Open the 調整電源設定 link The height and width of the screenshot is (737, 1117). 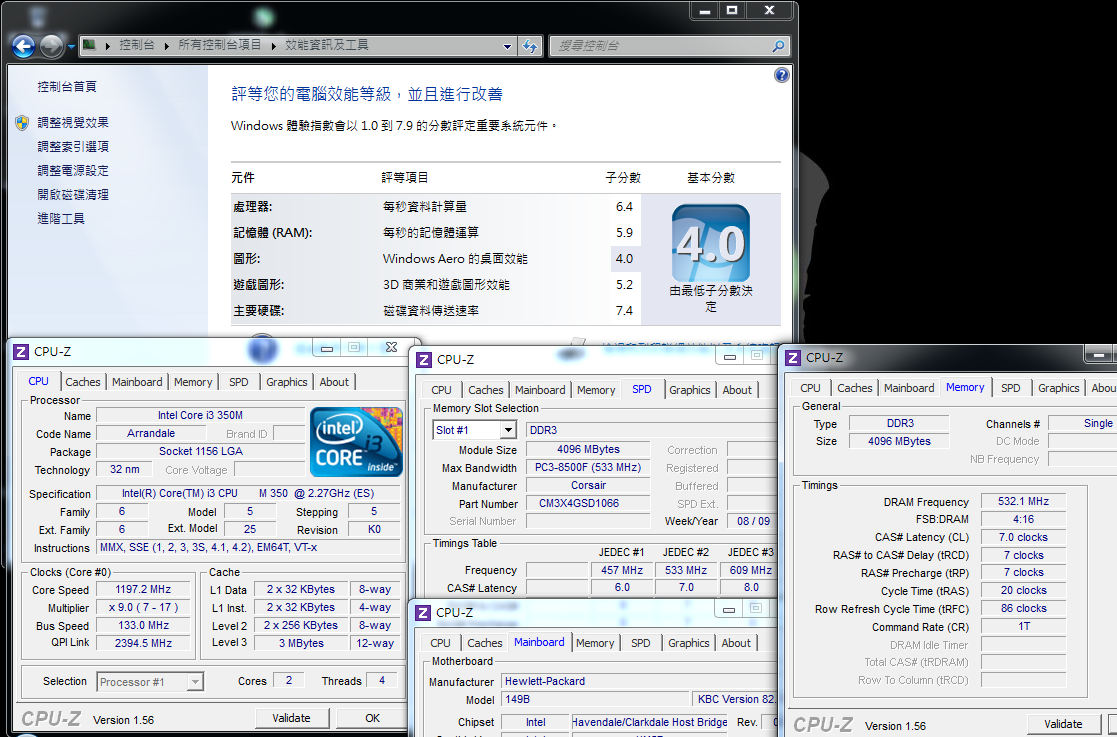click(x=73, y=171)
